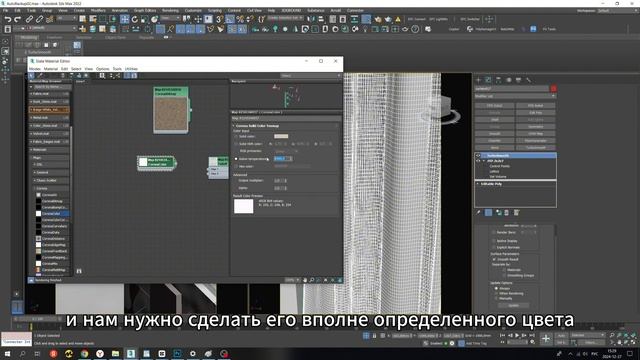
Task: Open File Explorer from the taskbar
Action: click(116, 353)
